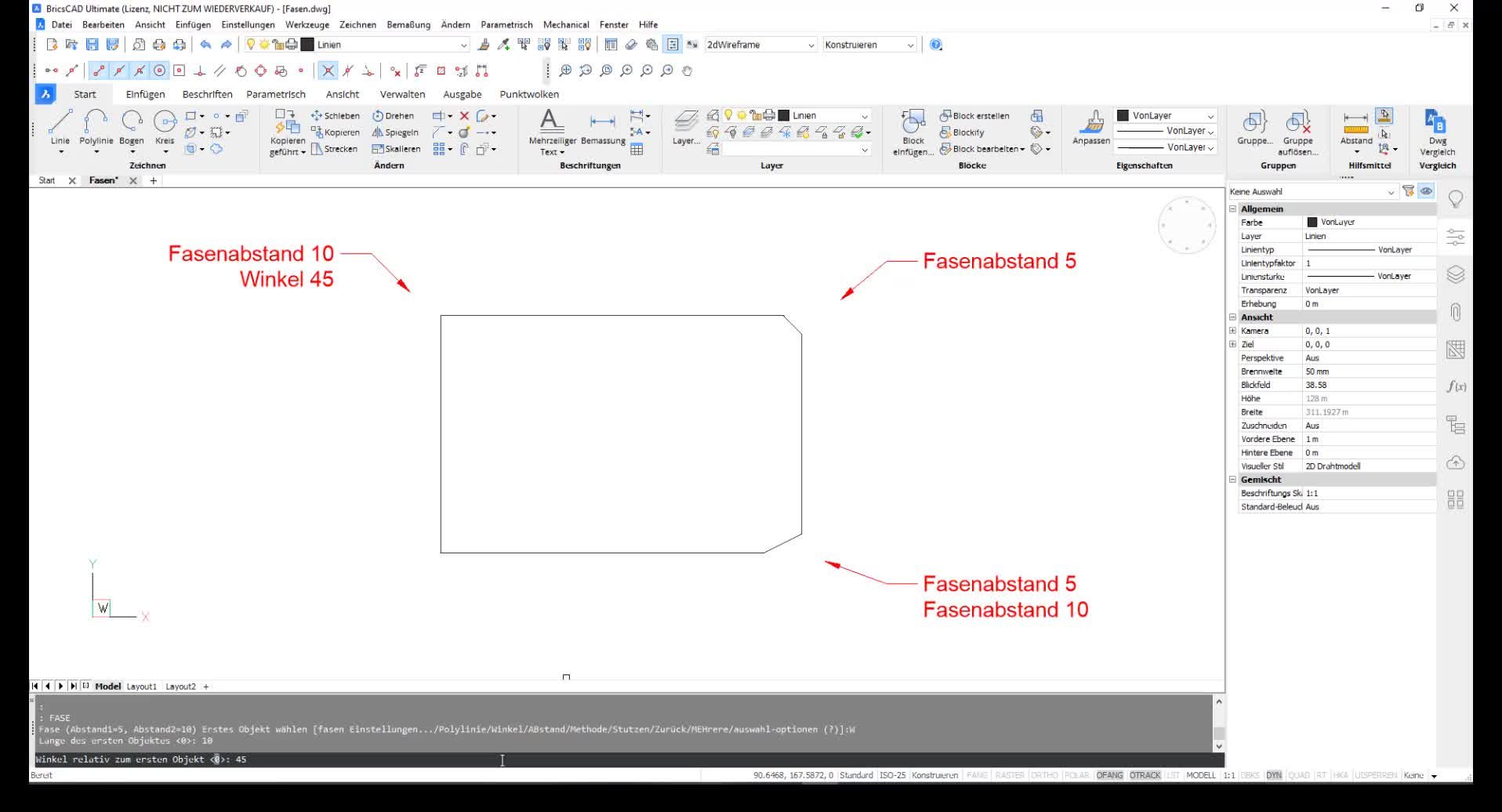Click the Anpassen match properties brush
The height and width of the screenshot is (812, 1502).
[1091, 127]
